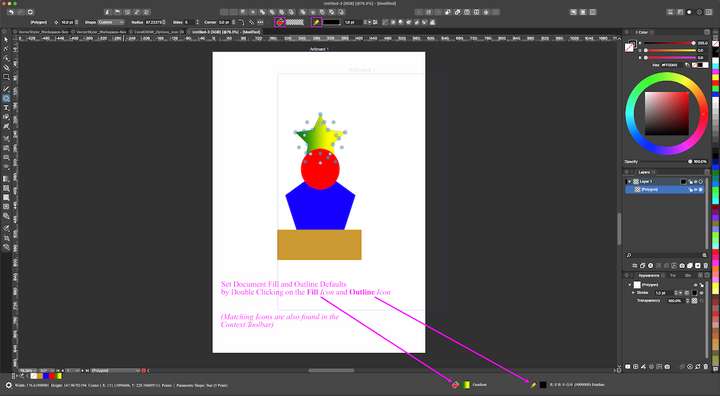720x396 pixels.
Task: Click the Fill icon in the context toolbar
Action: pos(280,22)
